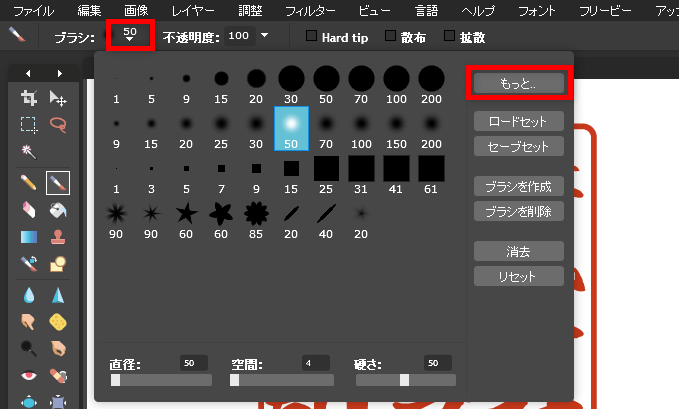Viewport: 679px width, 409px height.
Task: Activate the Magic Wand tool
Action: pos(29,151)
